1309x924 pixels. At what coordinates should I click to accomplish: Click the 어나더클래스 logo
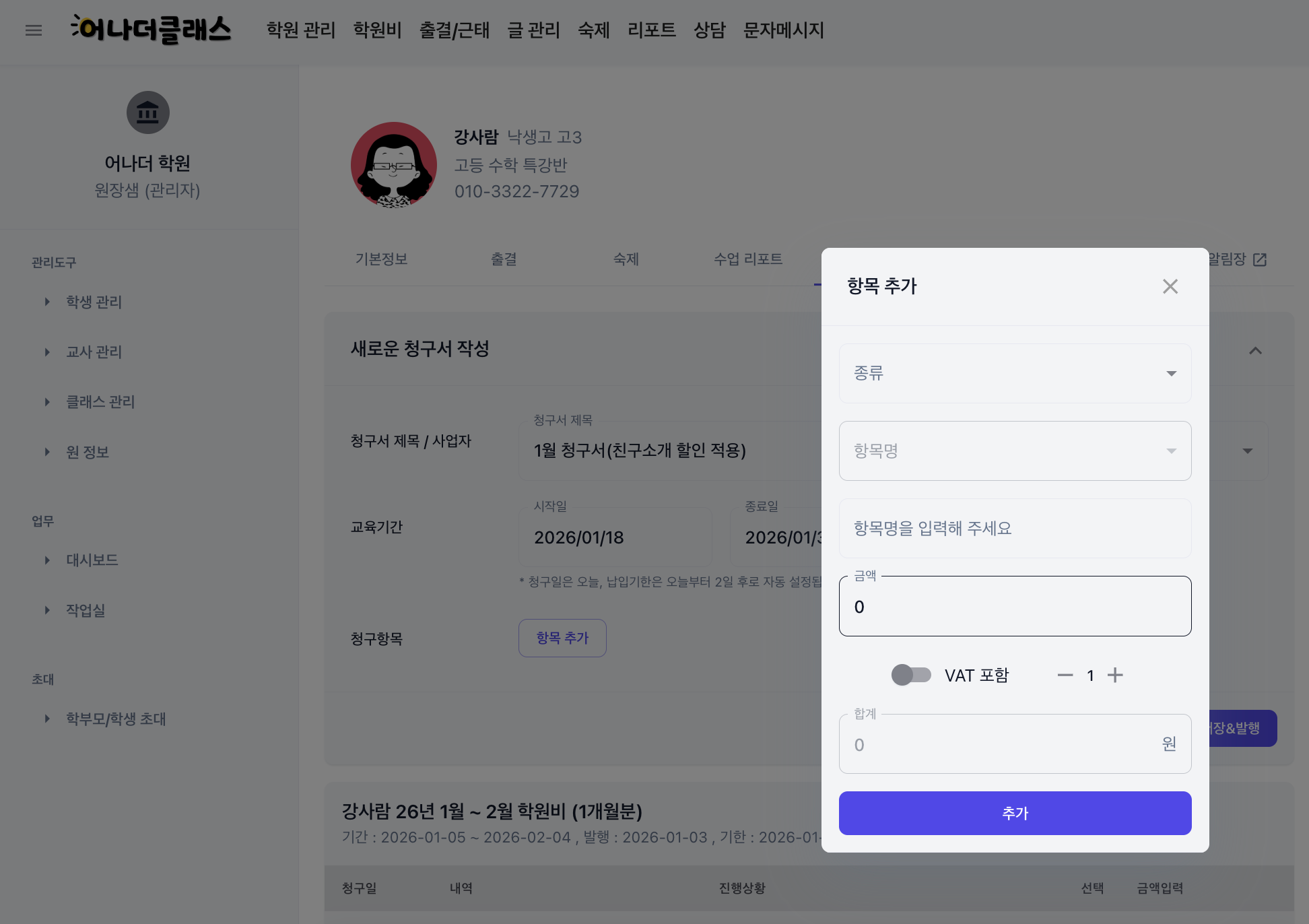[x=151, y=30]
